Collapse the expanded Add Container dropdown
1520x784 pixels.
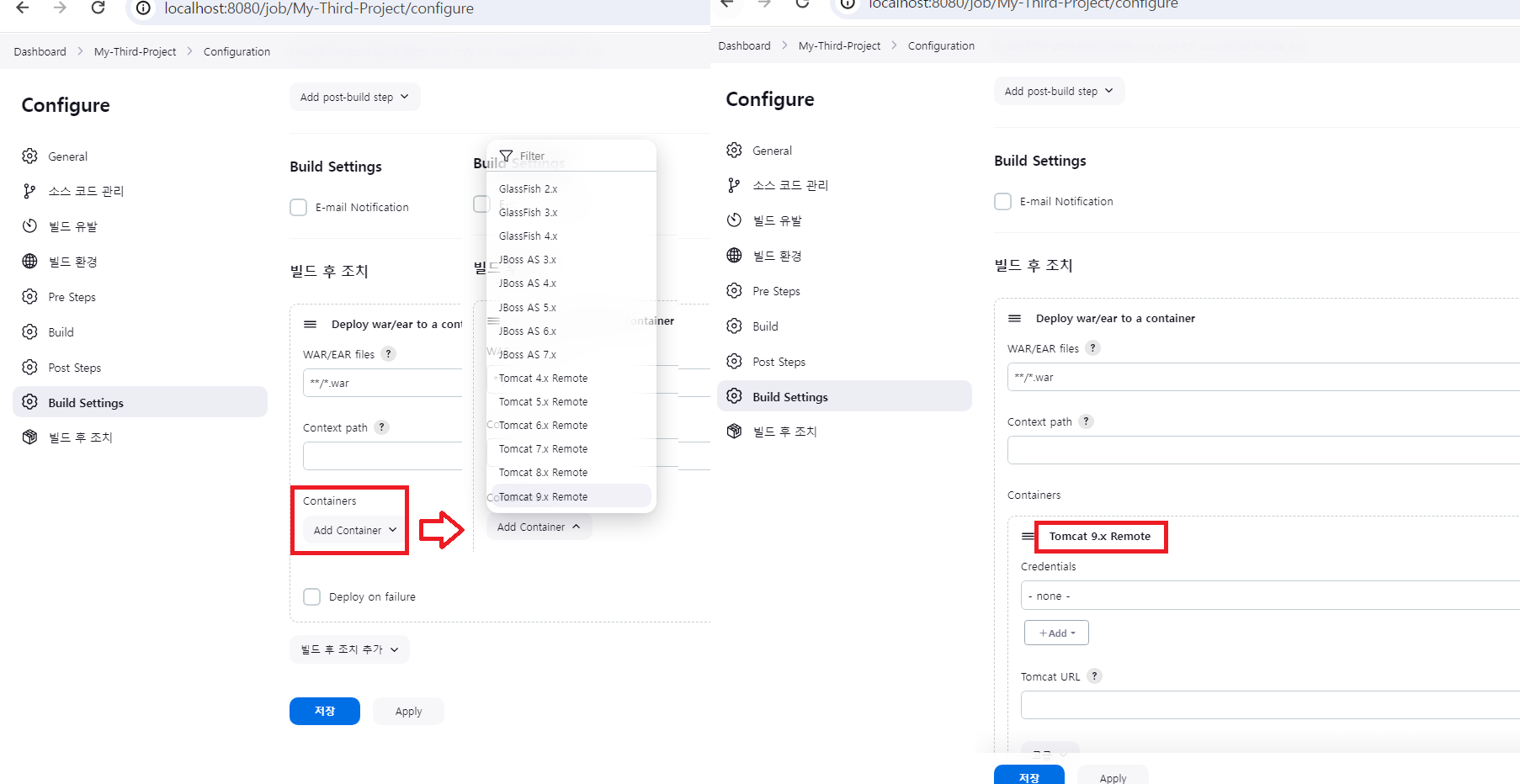pos(539,527)
